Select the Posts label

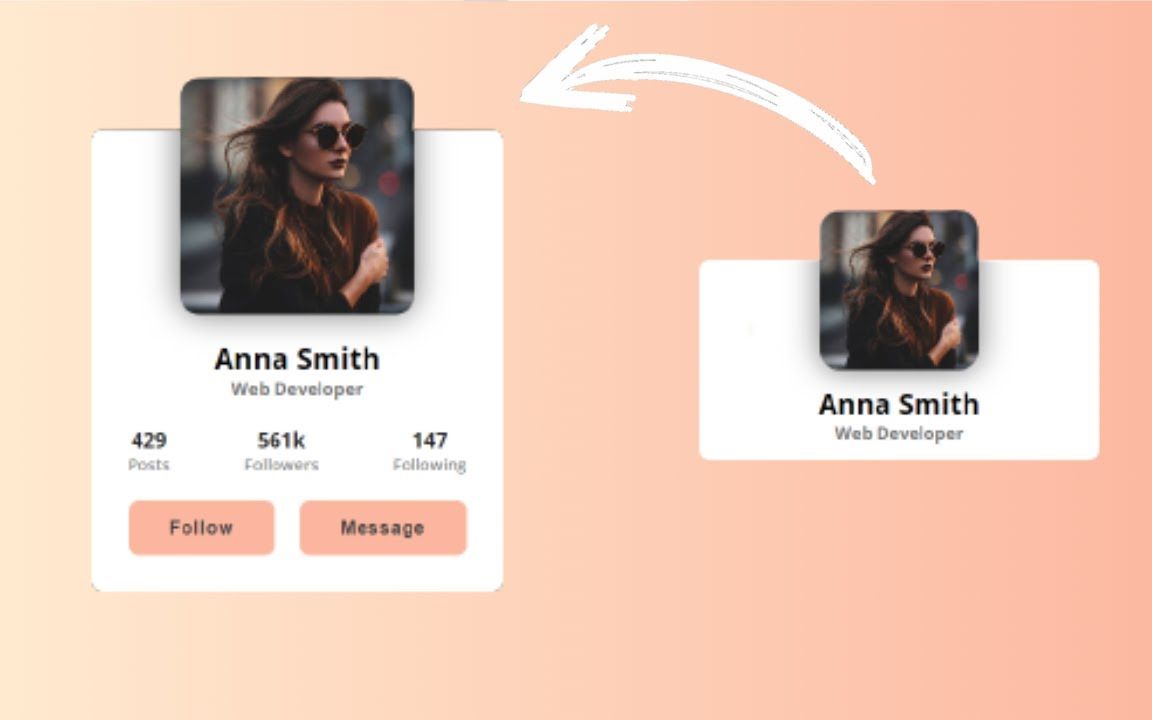pos(149,464)
